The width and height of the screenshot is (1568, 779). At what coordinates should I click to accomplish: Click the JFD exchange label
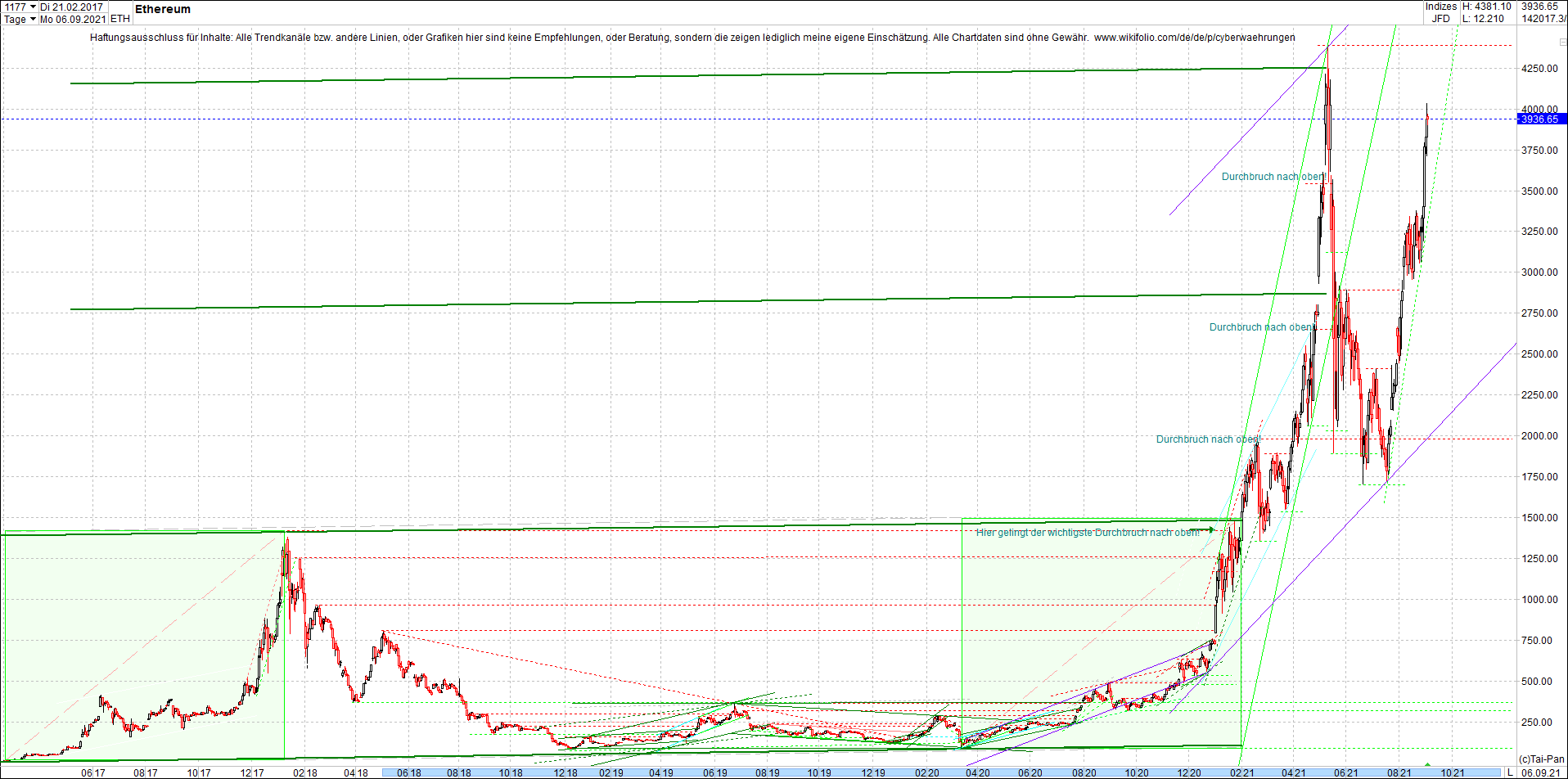pos(1441,19)
